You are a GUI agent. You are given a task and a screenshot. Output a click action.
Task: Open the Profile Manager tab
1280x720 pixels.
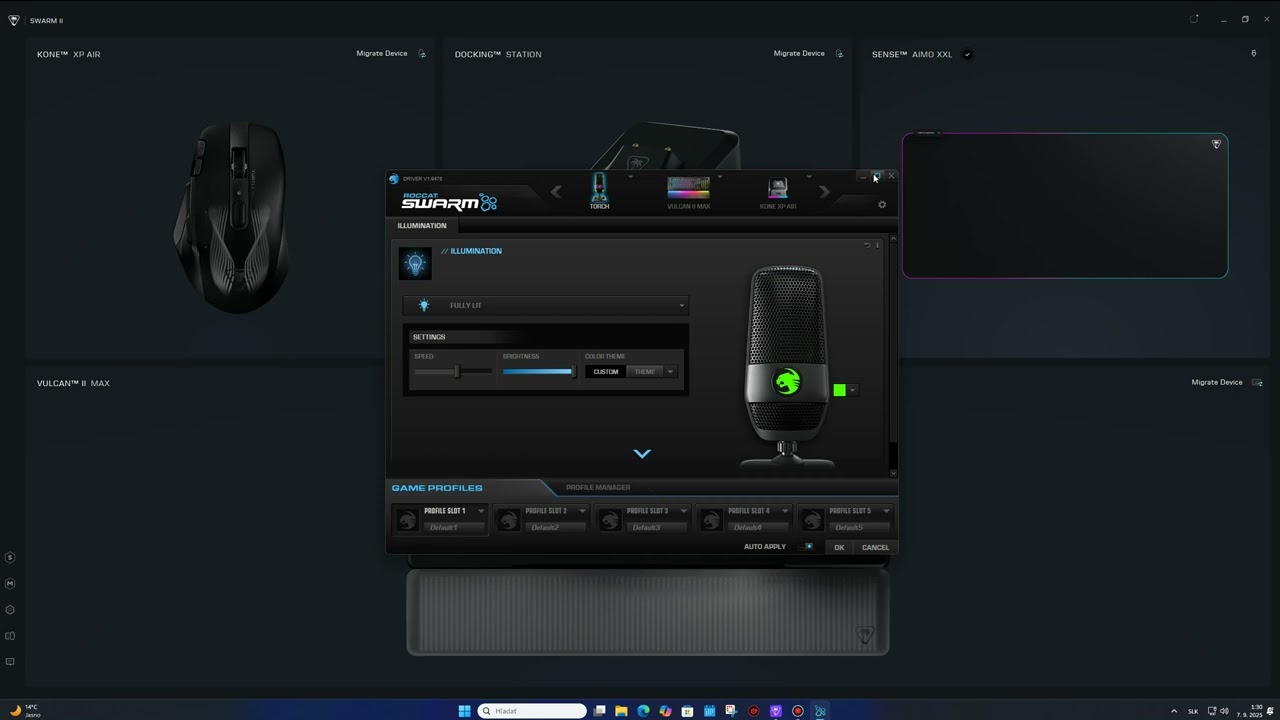coord(598,488)
